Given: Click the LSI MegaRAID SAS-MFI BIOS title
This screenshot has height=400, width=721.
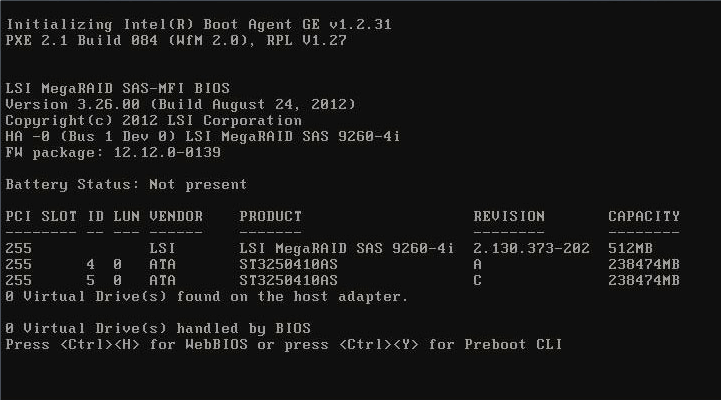Looking at the screenshot, I should point(117,88).
